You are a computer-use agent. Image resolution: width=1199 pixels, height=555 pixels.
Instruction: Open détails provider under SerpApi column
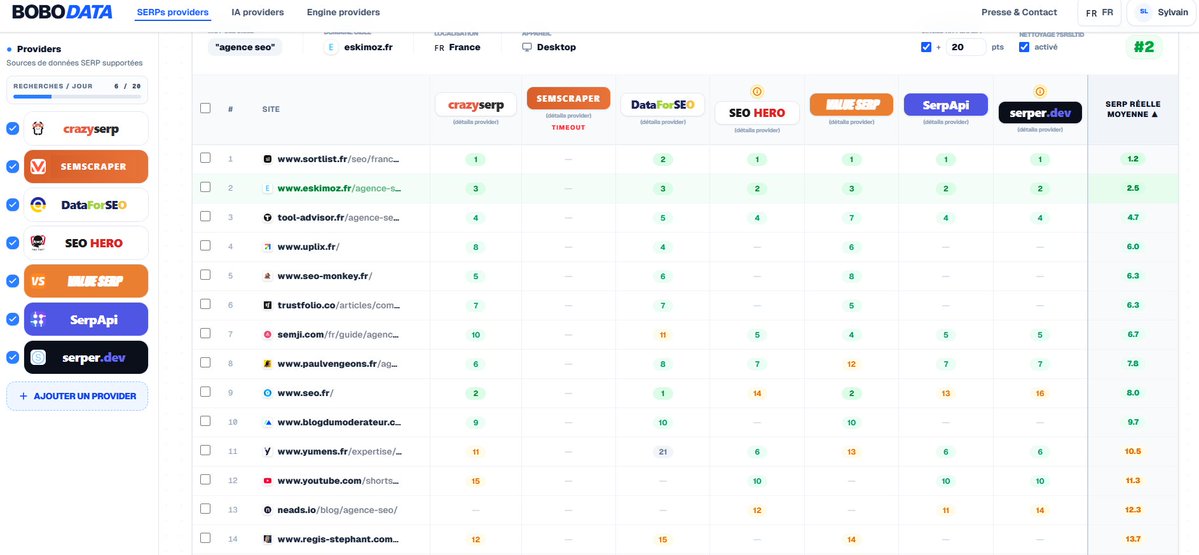pos(946,122)
